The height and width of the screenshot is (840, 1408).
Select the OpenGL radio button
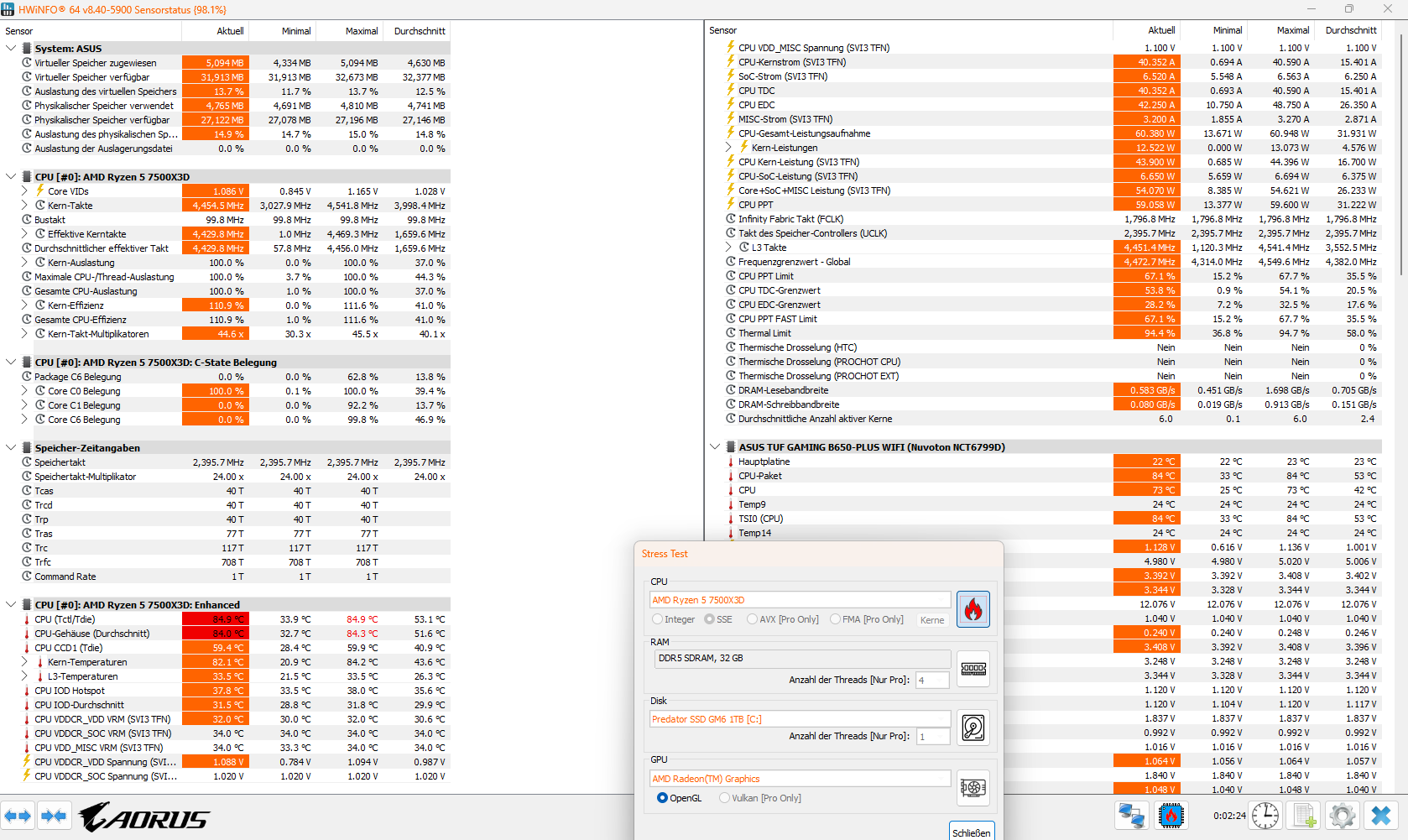[663, 798]
